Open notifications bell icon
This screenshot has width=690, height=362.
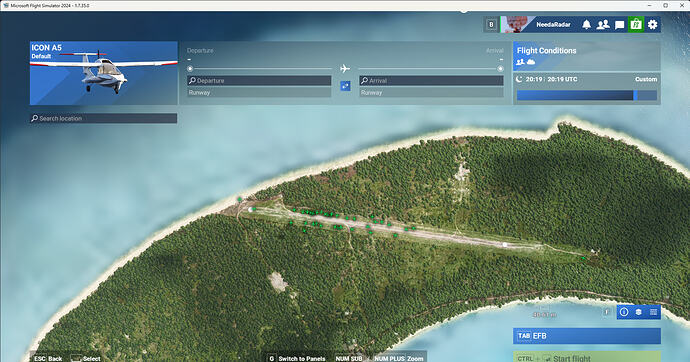[x=586, y=25]
